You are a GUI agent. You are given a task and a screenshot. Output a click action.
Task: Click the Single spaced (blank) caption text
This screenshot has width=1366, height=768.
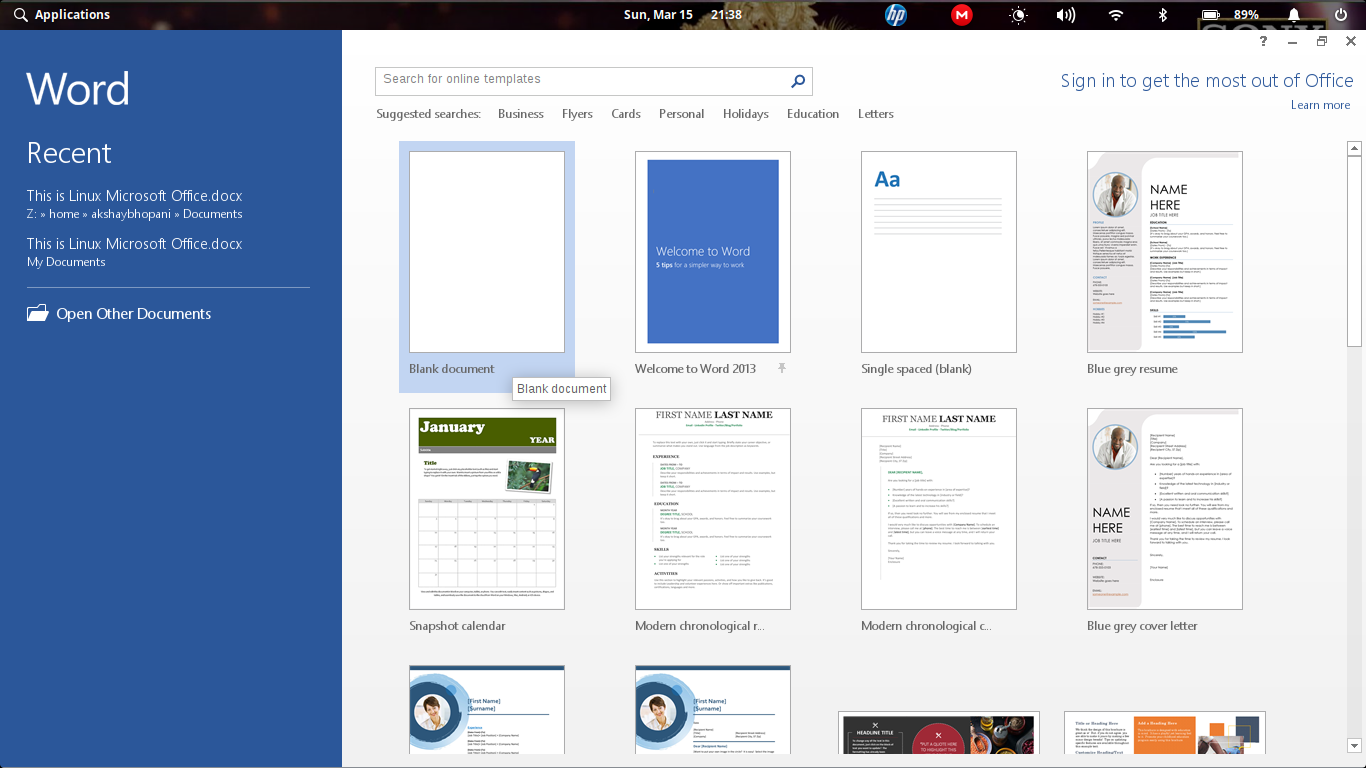coord(916,369)
